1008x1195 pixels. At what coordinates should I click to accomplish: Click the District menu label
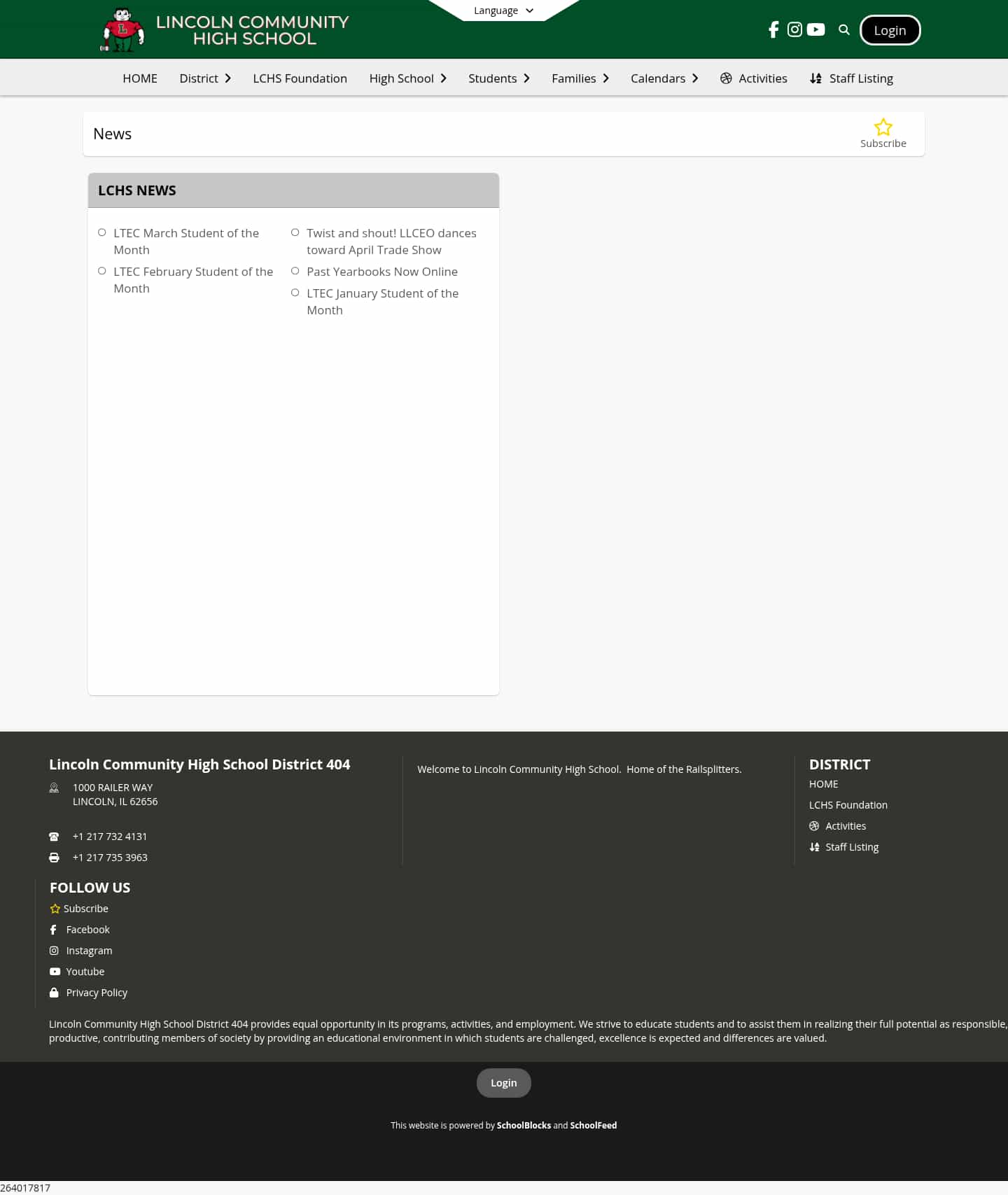(x=199, y=78)
